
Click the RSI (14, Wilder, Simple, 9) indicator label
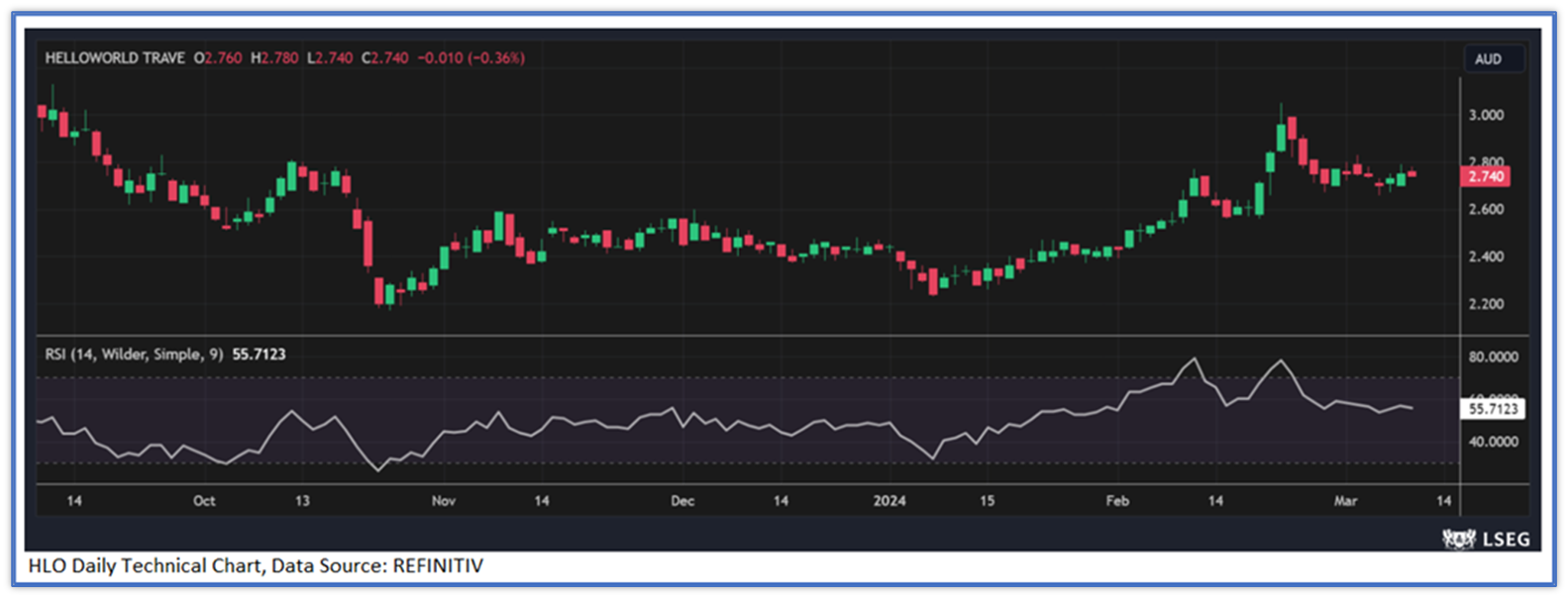click(134, 354)
